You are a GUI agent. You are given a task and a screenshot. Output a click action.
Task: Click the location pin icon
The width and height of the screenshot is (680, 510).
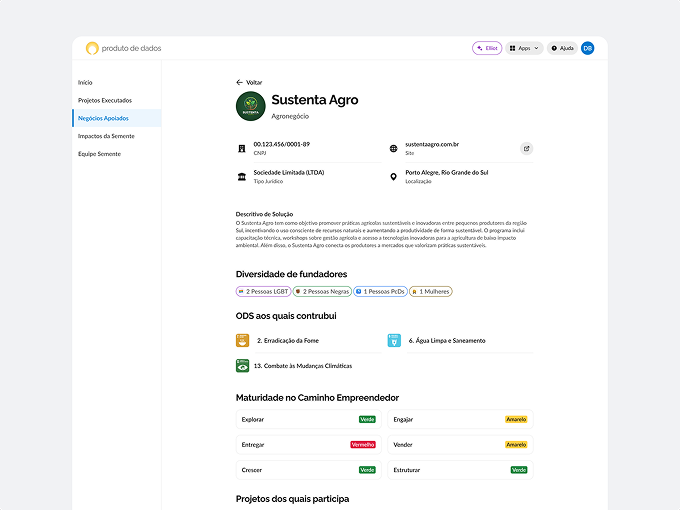(393, 177)
